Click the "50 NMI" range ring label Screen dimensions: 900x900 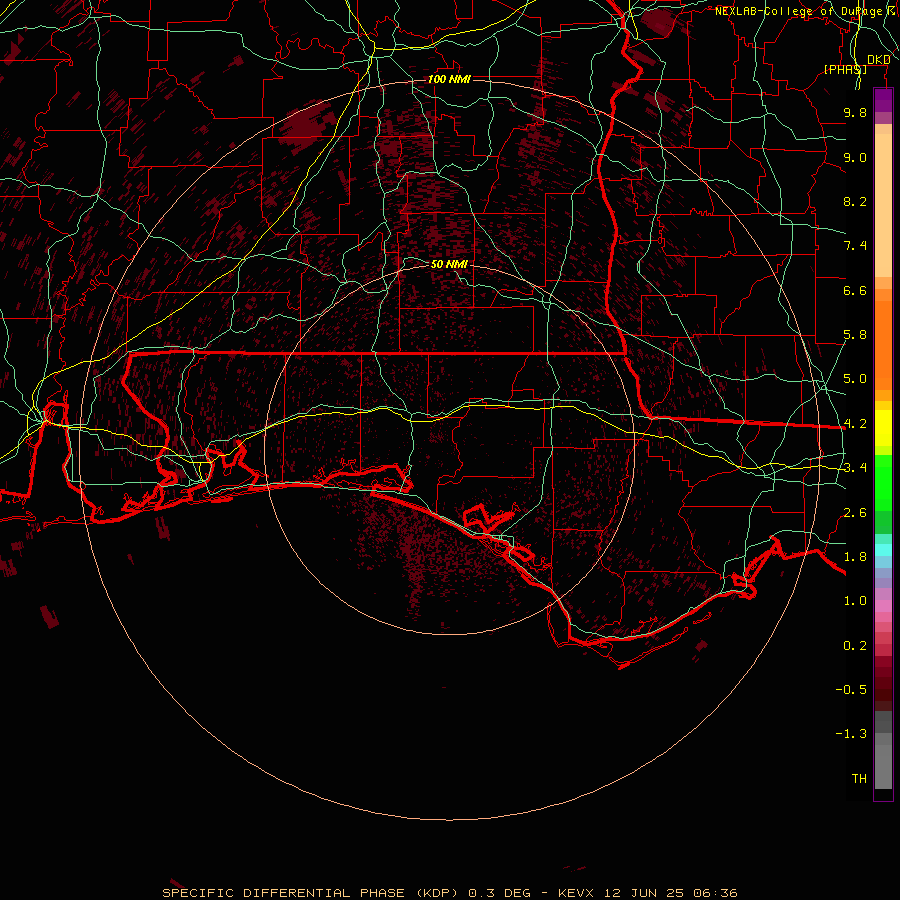pos(449,264)
